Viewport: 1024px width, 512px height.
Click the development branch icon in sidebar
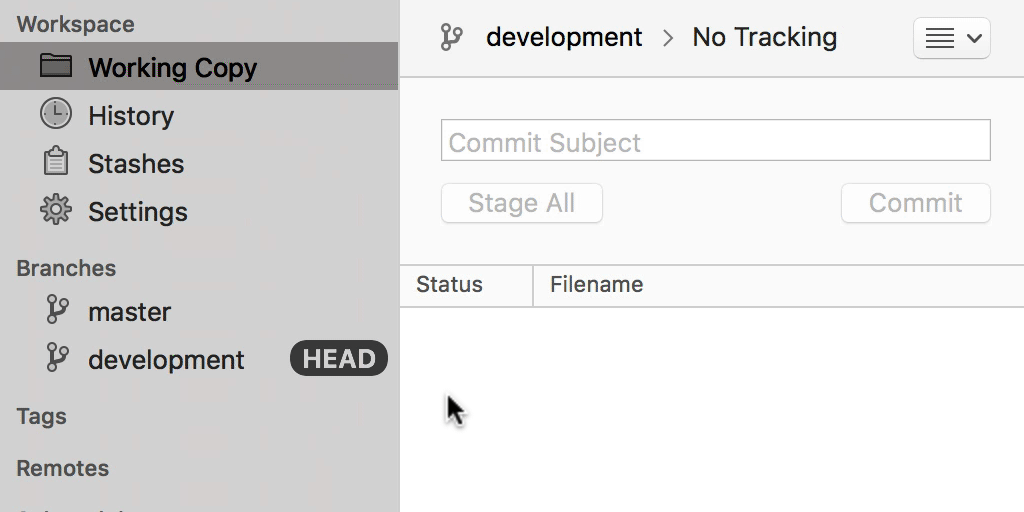click(58, 358)
